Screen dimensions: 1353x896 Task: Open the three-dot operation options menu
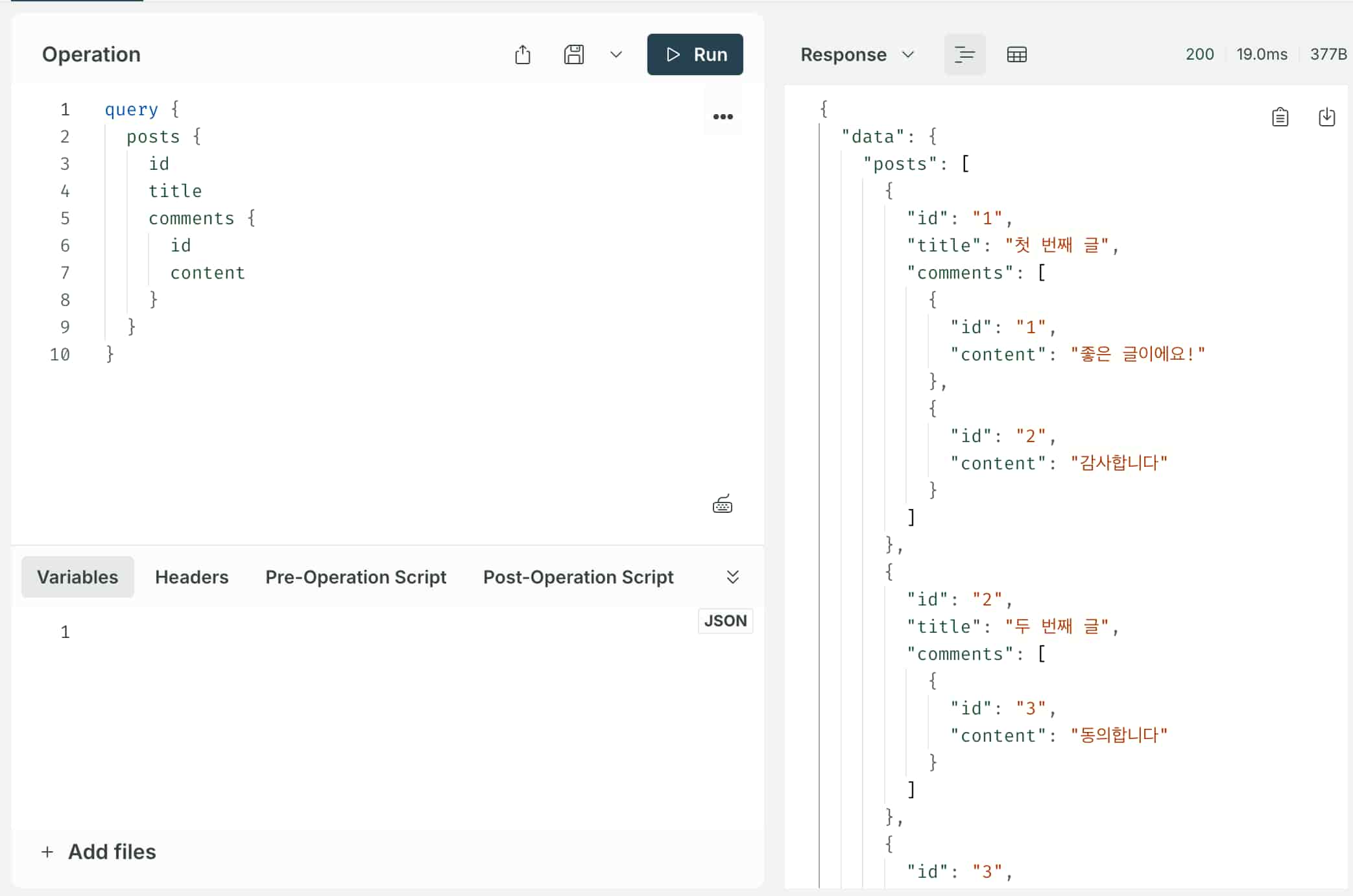point(723,117)
